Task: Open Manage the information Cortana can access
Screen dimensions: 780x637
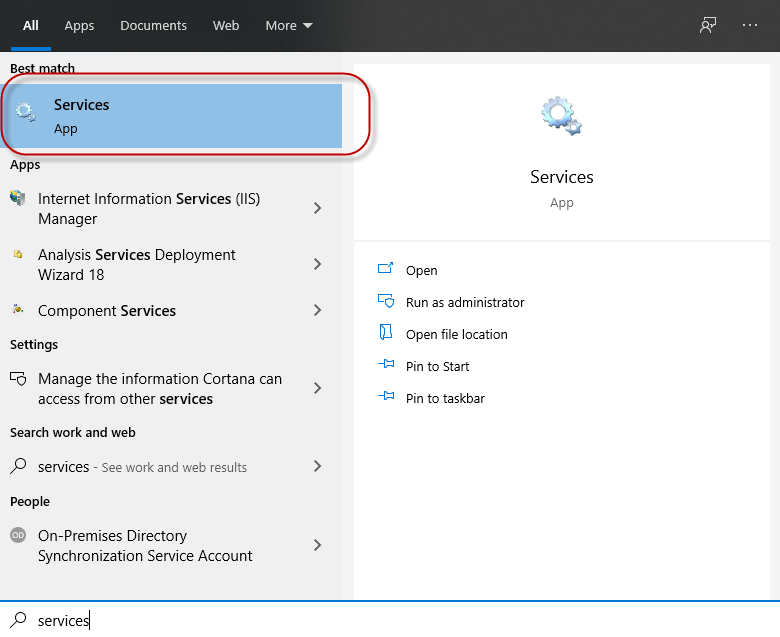Action: (160, 388)
